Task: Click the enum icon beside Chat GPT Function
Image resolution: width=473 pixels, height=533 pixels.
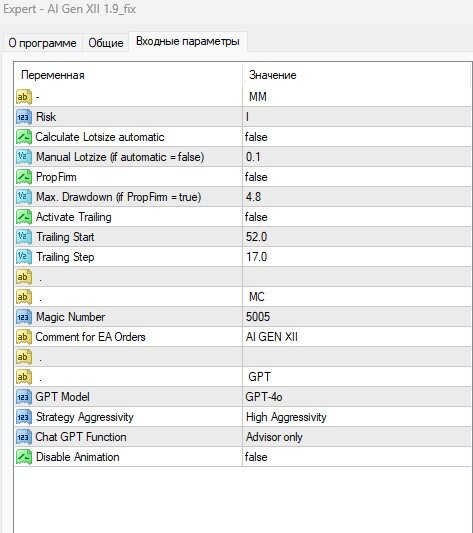Action: [24, 437]
